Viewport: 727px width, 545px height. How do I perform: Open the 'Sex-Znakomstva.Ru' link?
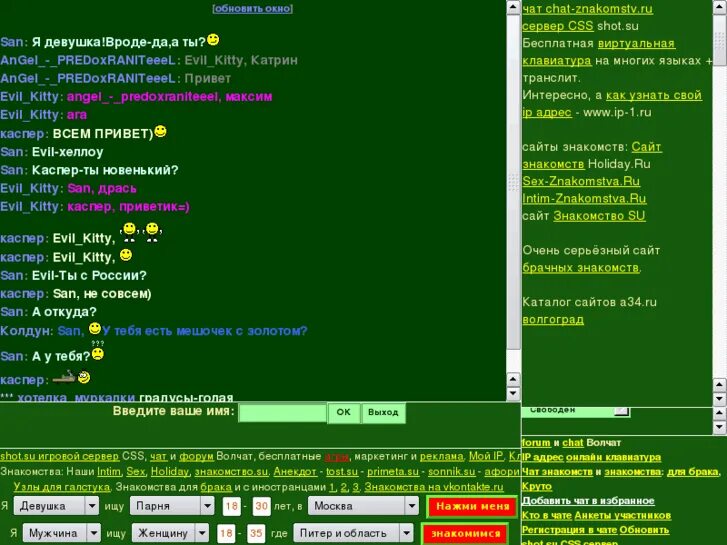click(x=581, y=181)
